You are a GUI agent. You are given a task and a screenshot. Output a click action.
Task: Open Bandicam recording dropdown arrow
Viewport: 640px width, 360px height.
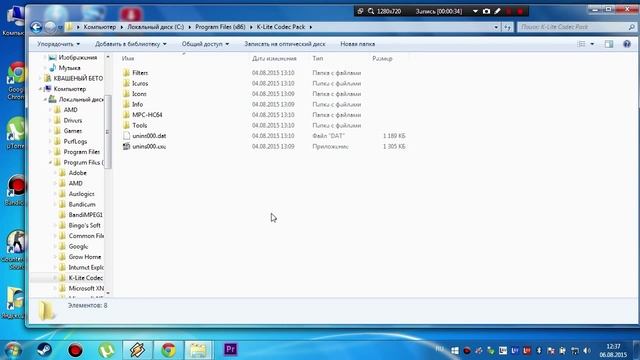(475, 11)
